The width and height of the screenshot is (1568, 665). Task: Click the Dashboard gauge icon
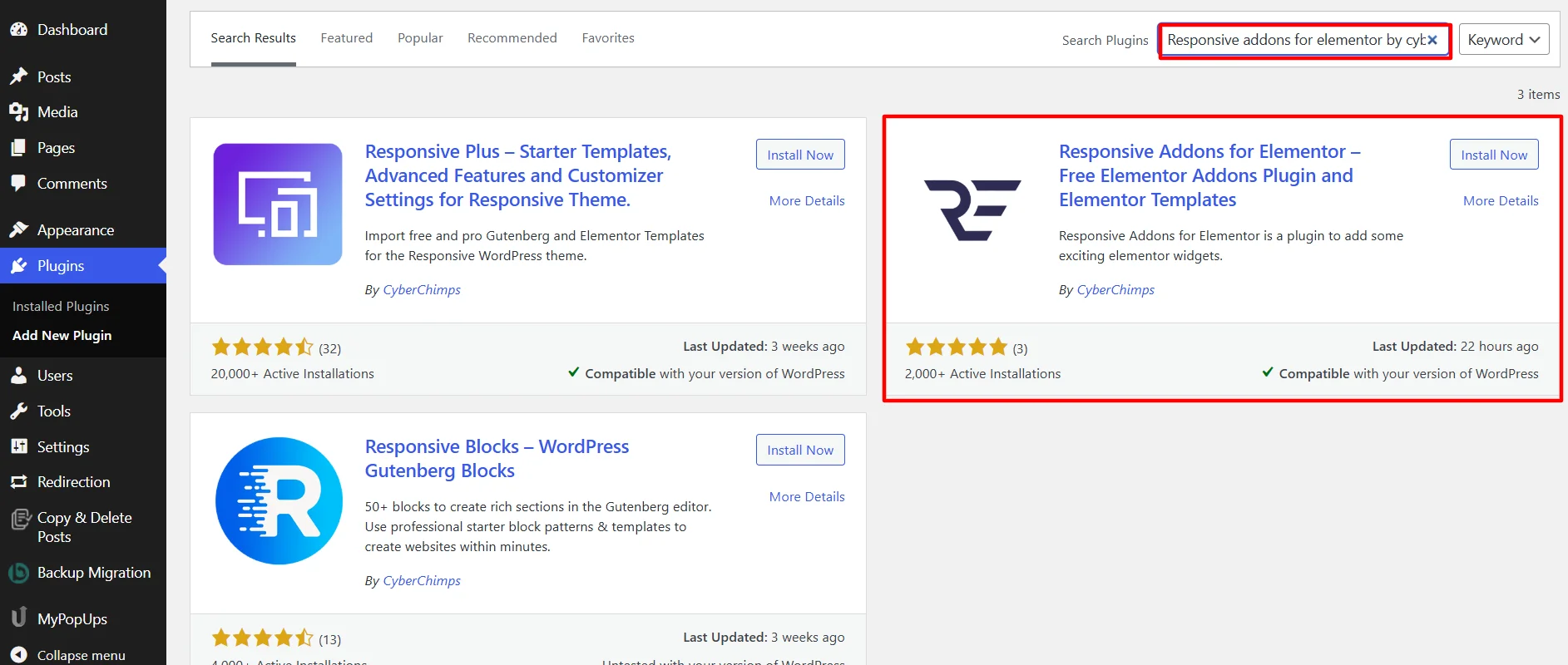coord(18,29)
